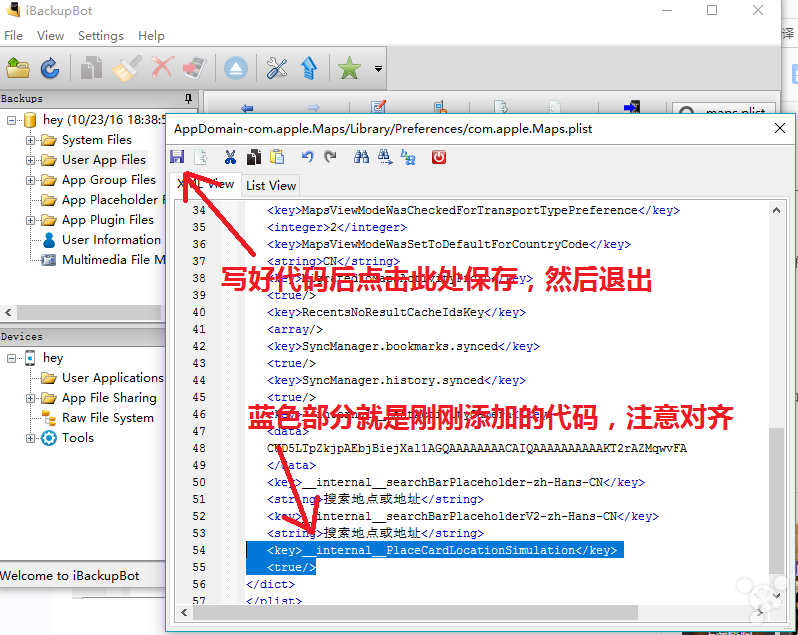798x635 pixels.
Task: Click the Find binoculars icon
Action: (x=361, y=157)
